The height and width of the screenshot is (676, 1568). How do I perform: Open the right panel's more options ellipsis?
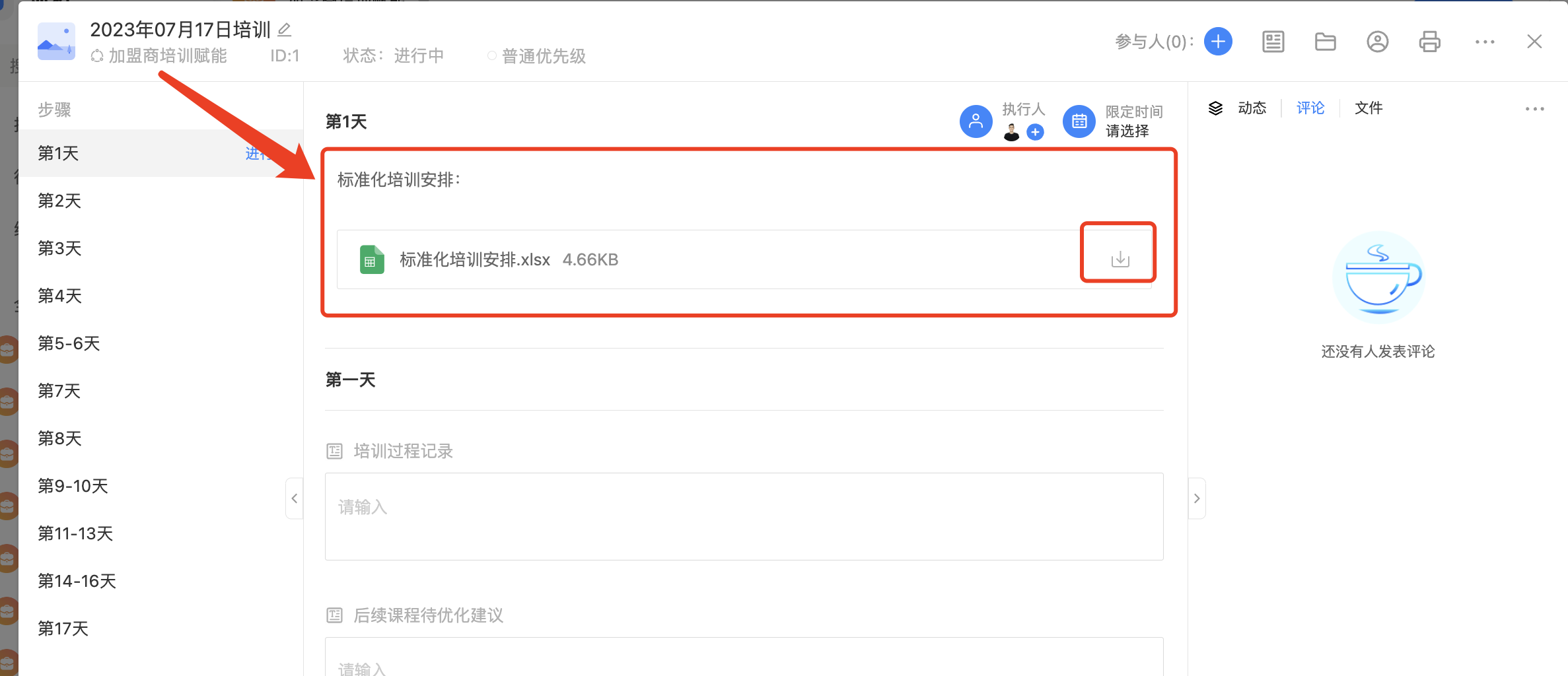pos(1534,109)
